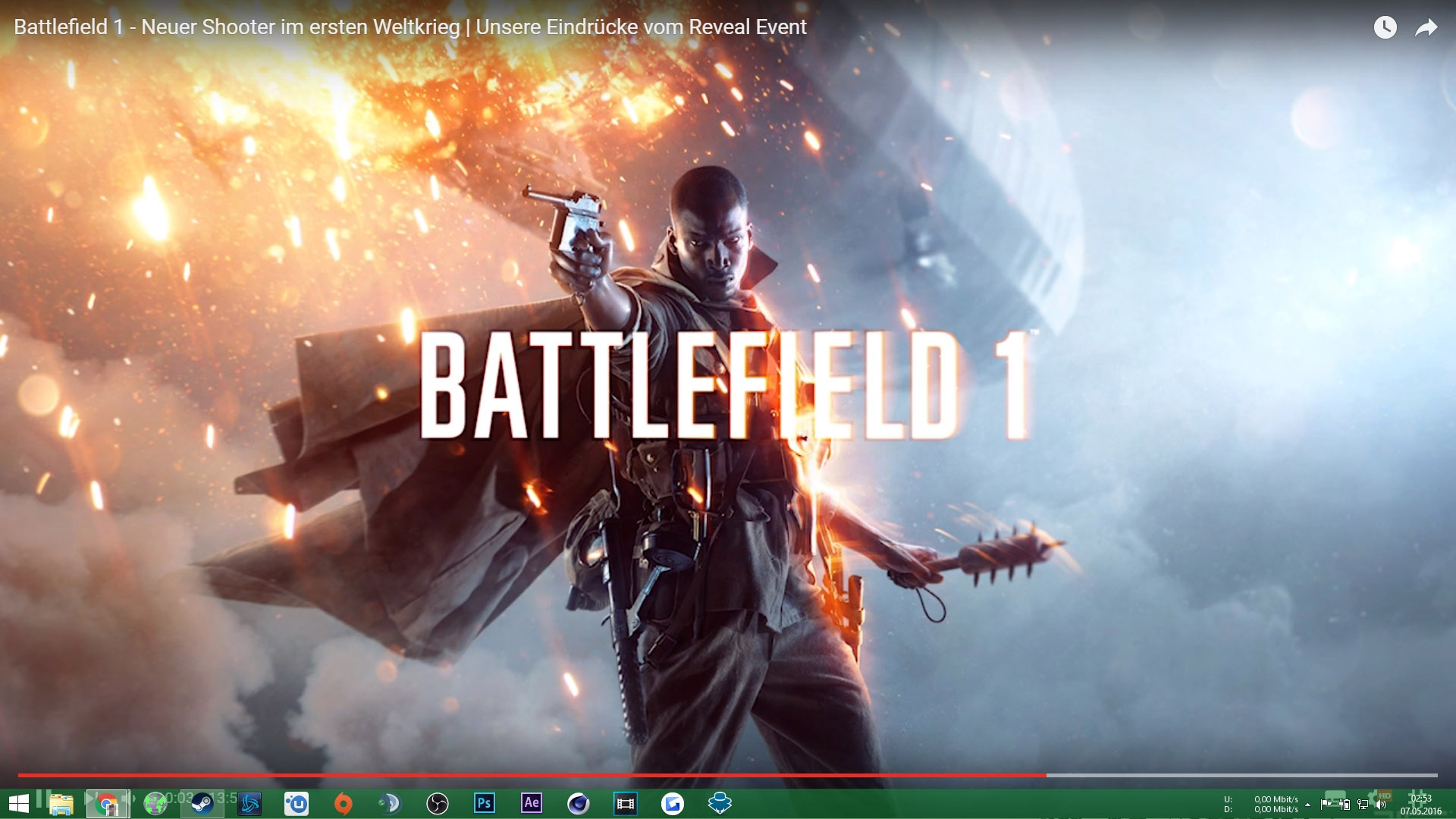The height and width of the screenshot is (819, 1456).
Task: Launch Uplay from the taskbar
Action: tap(297, 803)
